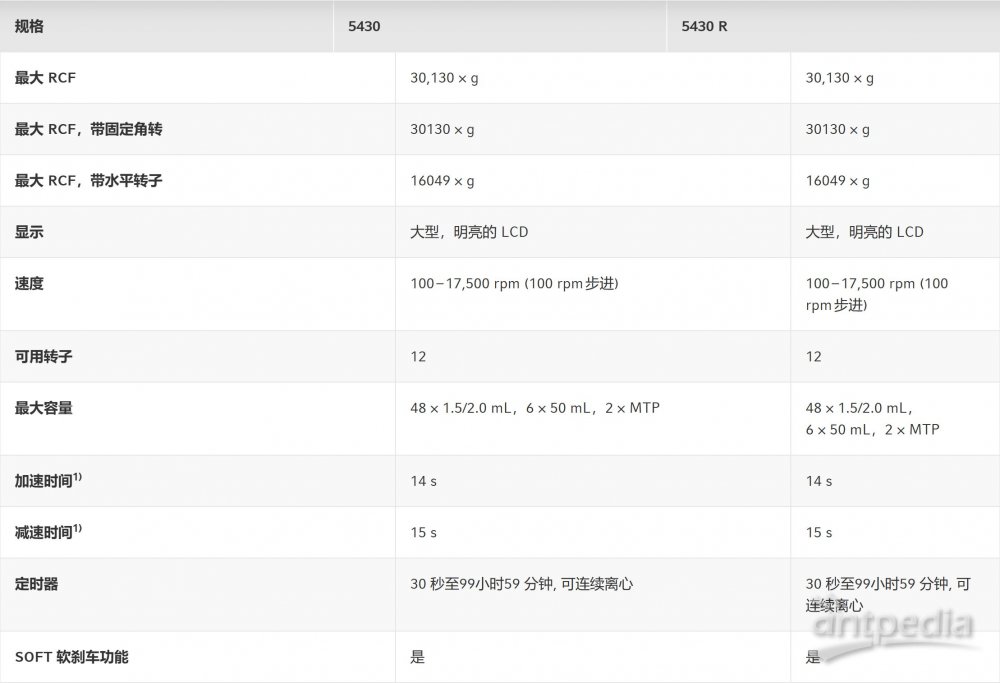Click the 速度 row label

(x=29, y=283)
